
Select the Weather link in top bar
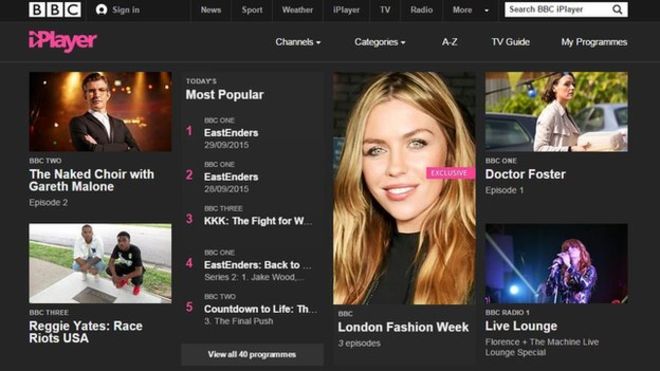pyautogui.click(x=297, y=10)
